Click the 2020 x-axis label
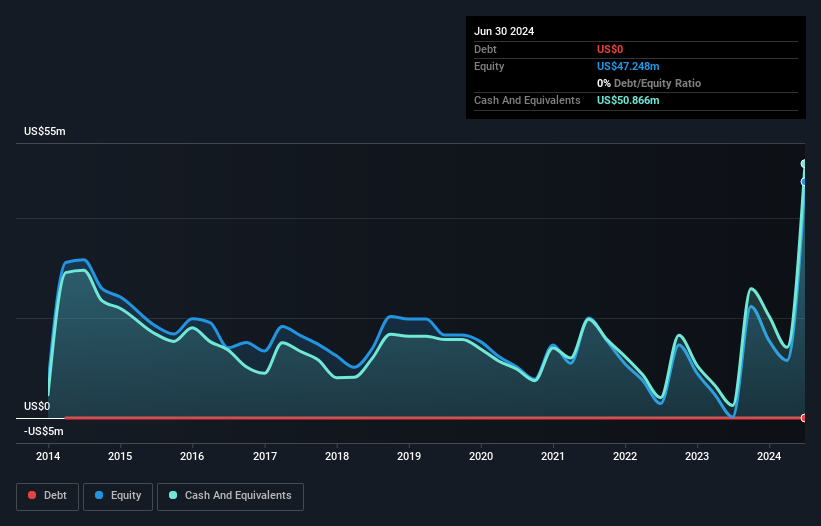The image size is (821, 526). pyautogui.click(x=481, y=456)
